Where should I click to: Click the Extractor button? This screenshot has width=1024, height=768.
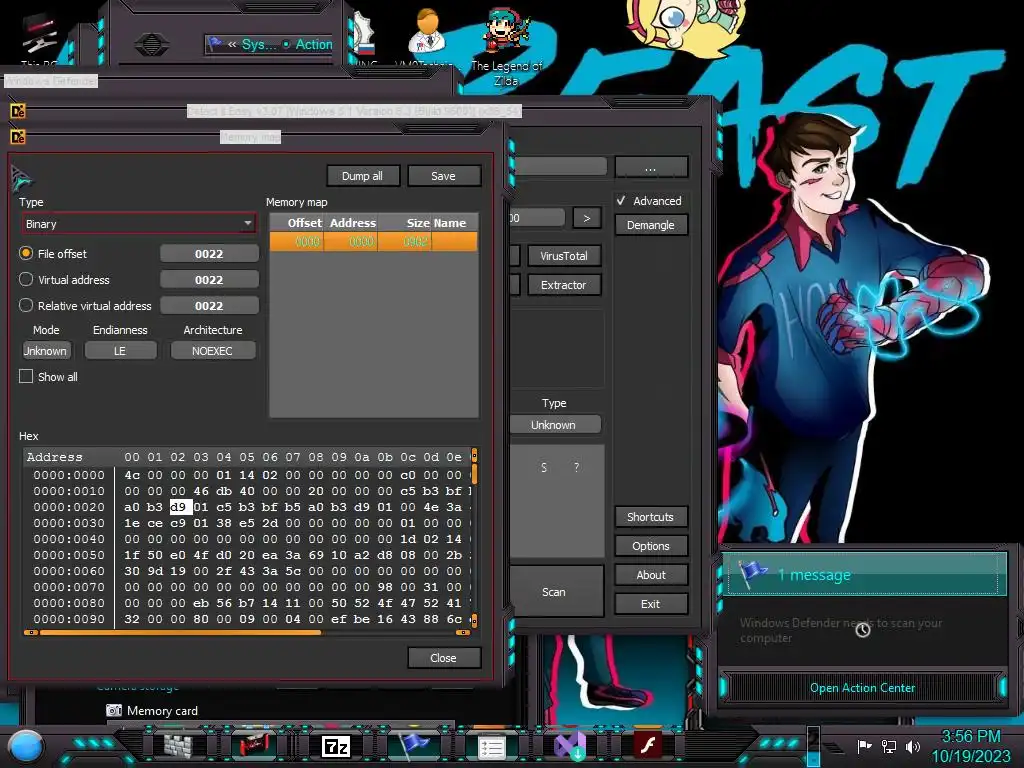(564, 285)
